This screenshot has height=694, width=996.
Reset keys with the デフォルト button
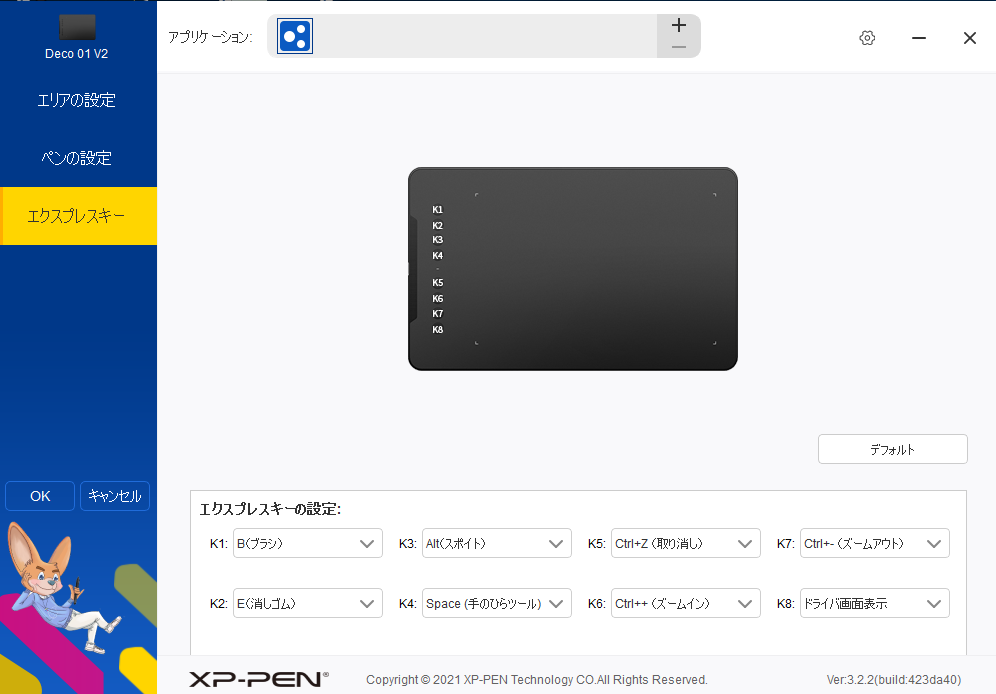(x=892, y=449)
